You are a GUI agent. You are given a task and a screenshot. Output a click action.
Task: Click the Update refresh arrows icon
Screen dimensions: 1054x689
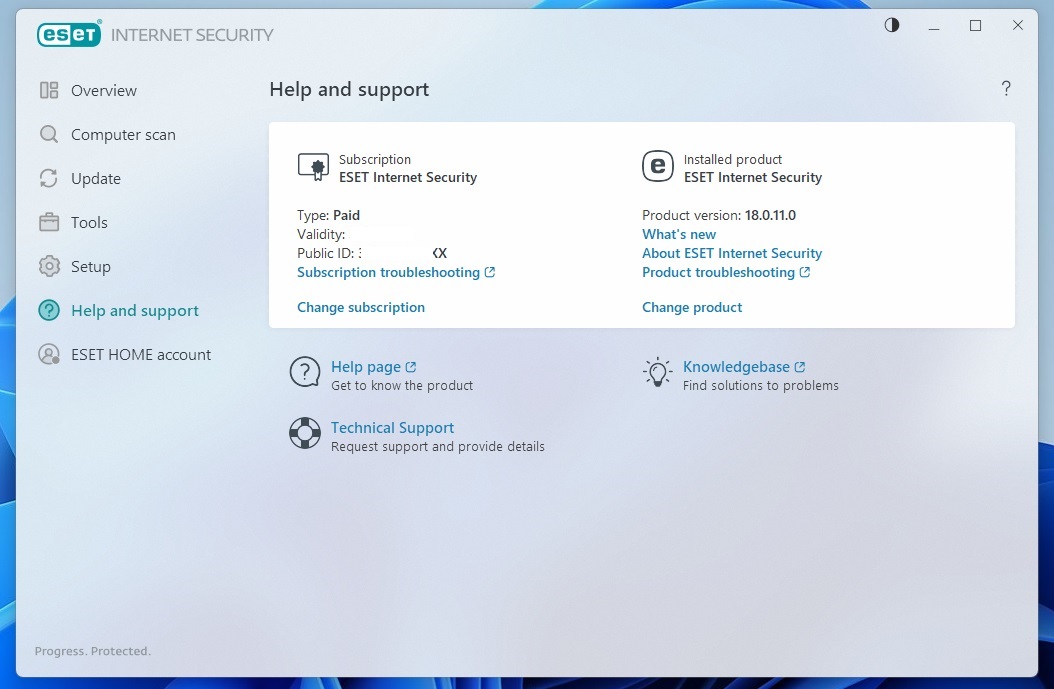tap(49, 178)
